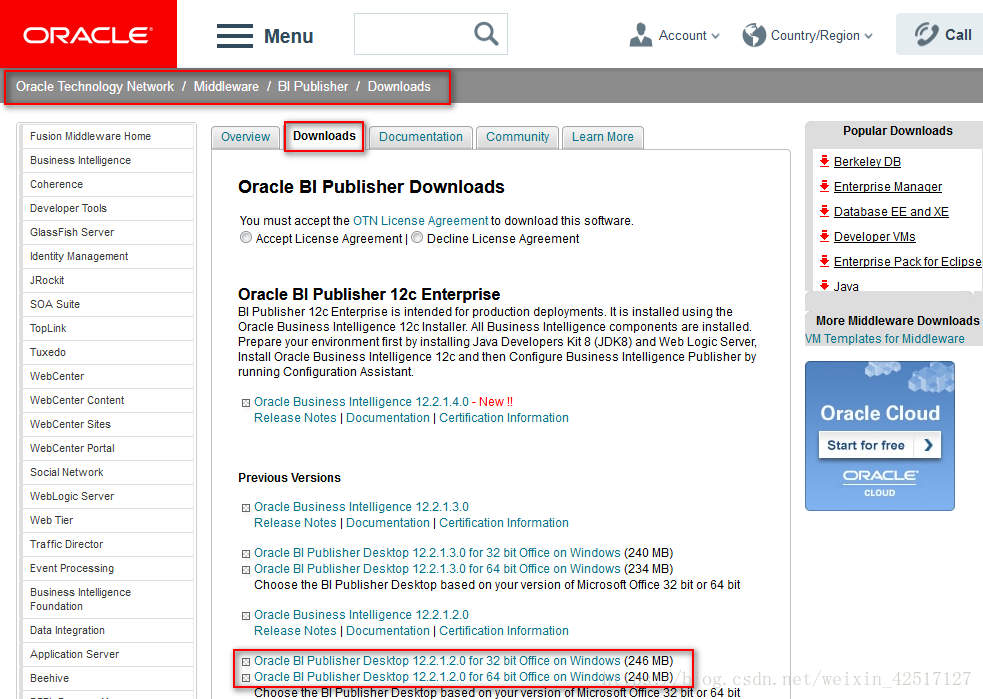This screenshot has width=983, height=699.
Task: Open Identity Management sidebar item
Action: pyautogui.click(x=108, y=256)
